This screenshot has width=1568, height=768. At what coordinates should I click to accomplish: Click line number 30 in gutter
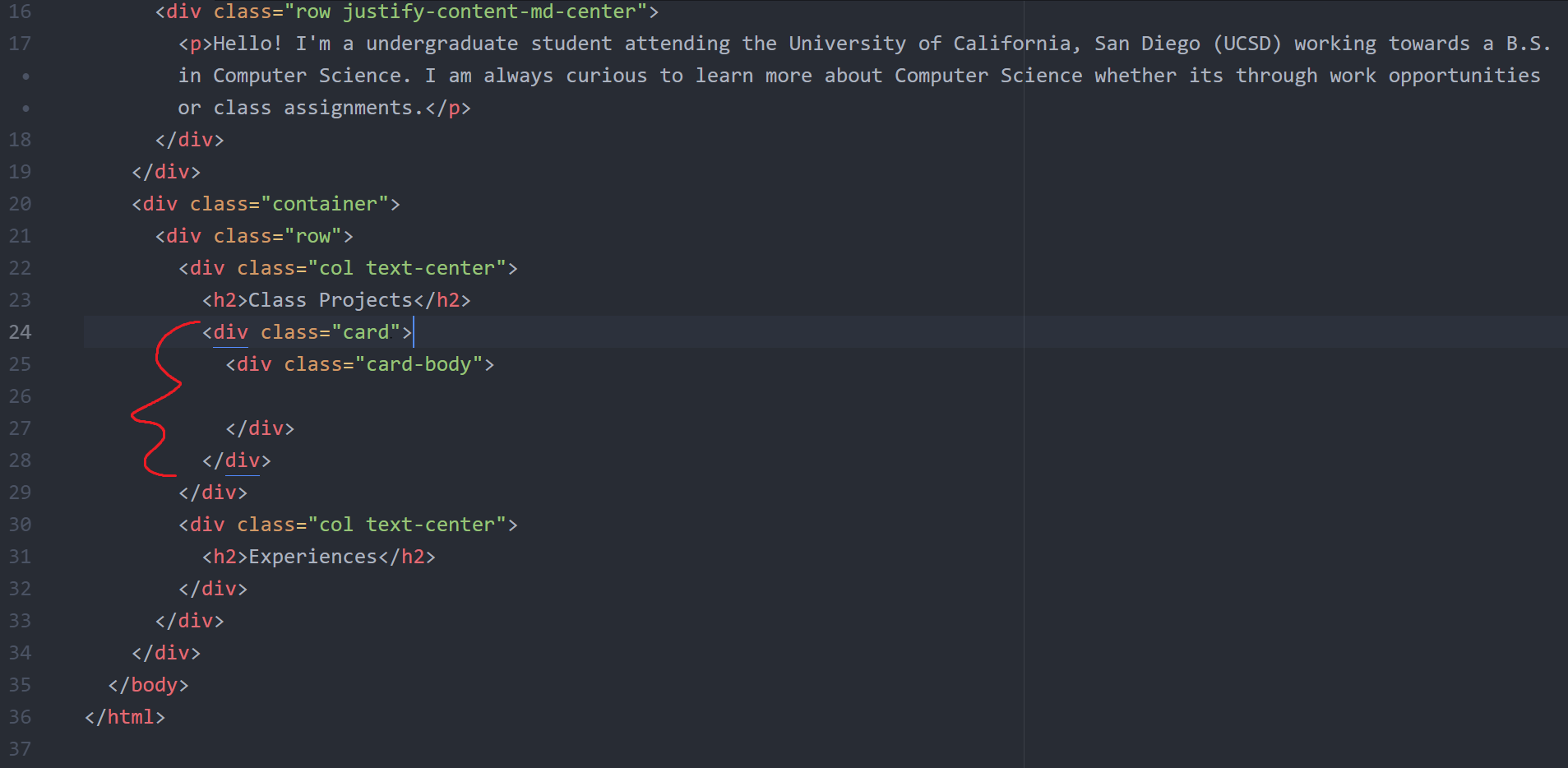coord(20,525)
